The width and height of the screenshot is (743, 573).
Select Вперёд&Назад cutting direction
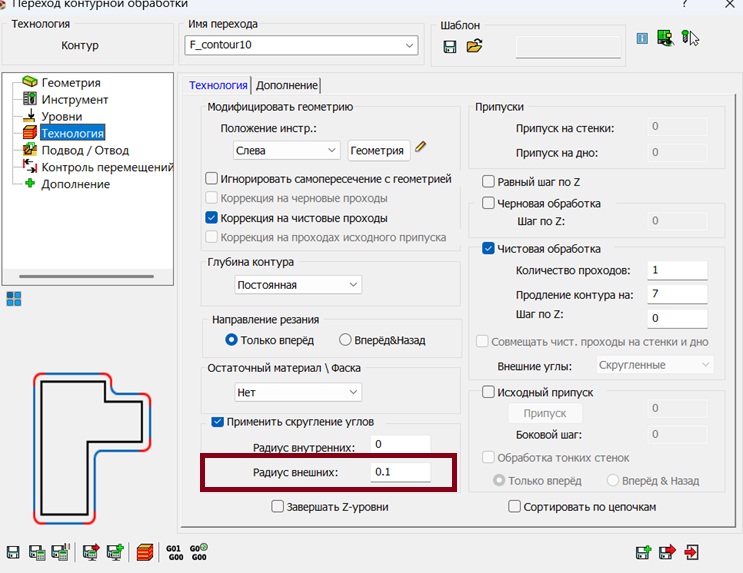click(345, 340)
